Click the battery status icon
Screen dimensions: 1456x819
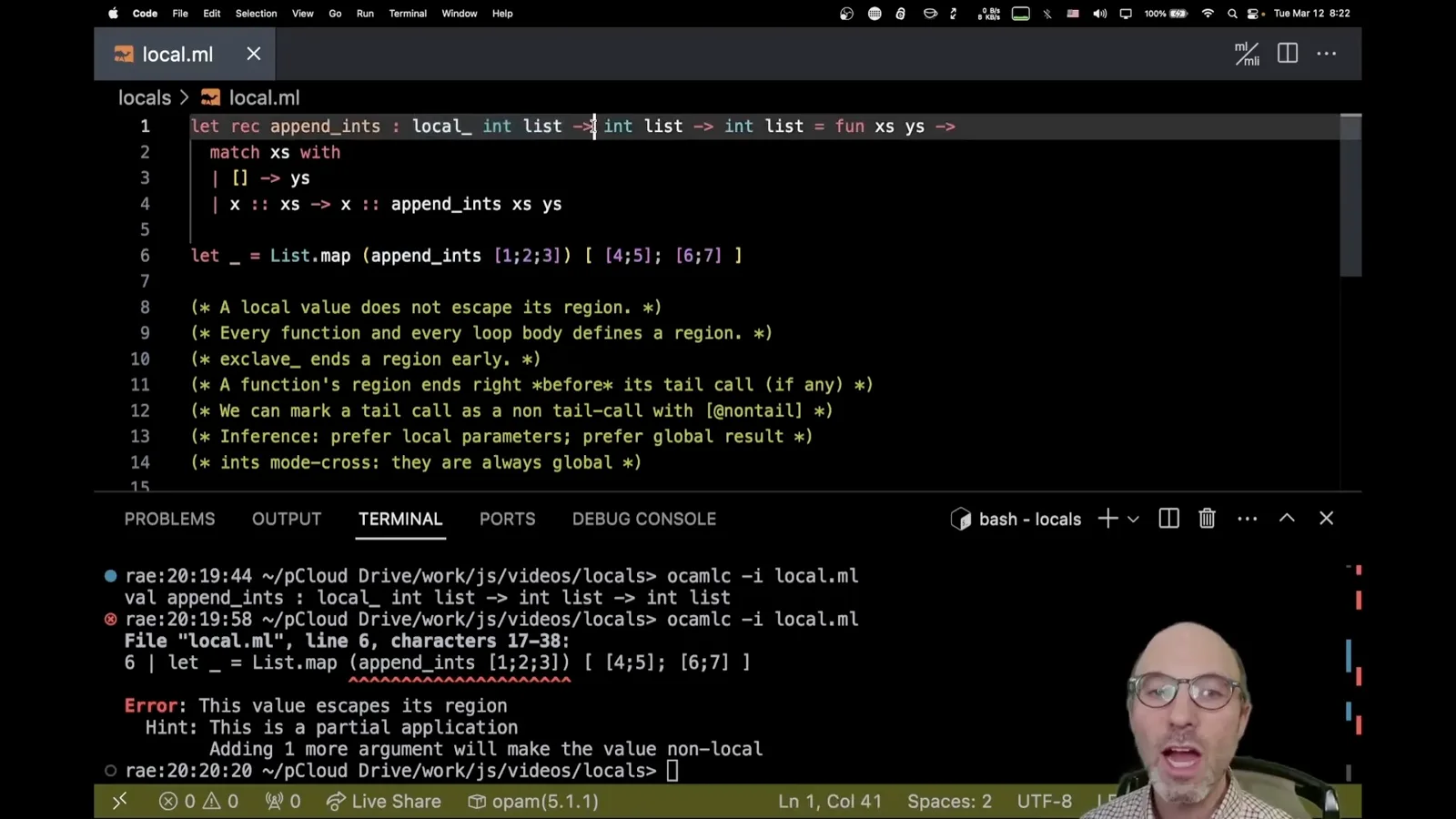1178,14
